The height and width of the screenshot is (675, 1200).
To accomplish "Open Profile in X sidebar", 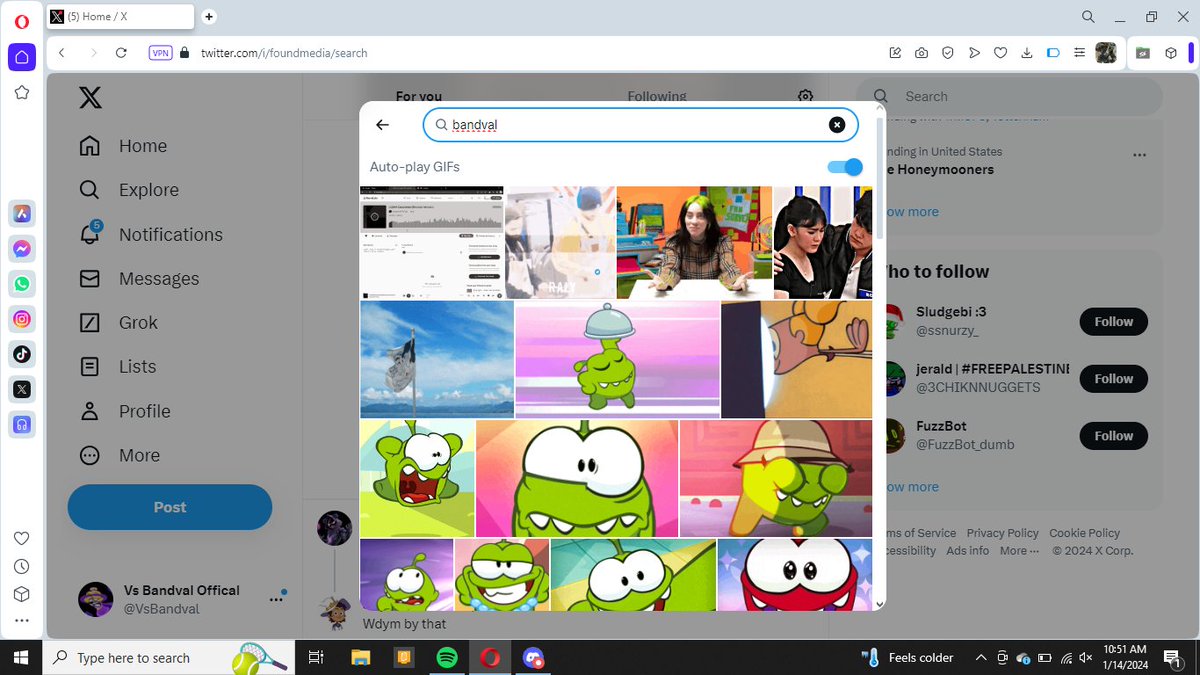I will point(125,411).
